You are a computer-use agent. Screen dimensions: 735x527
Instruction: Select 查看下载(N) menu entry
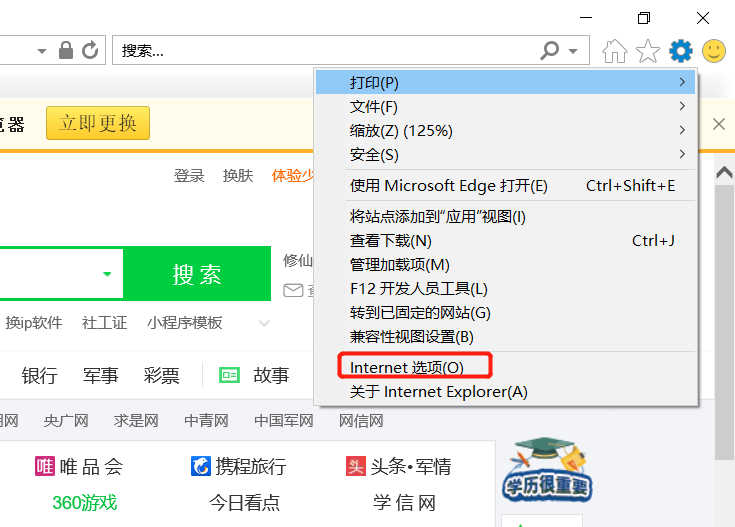506,241
